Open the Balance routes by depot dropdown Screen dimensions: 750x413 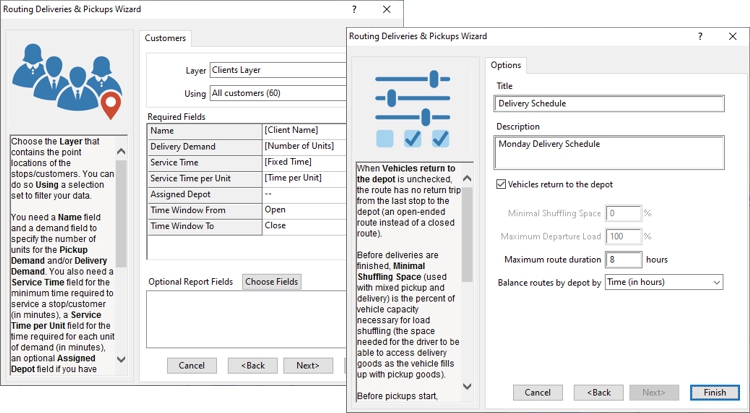pyautogui.click(x=665, y=283)
